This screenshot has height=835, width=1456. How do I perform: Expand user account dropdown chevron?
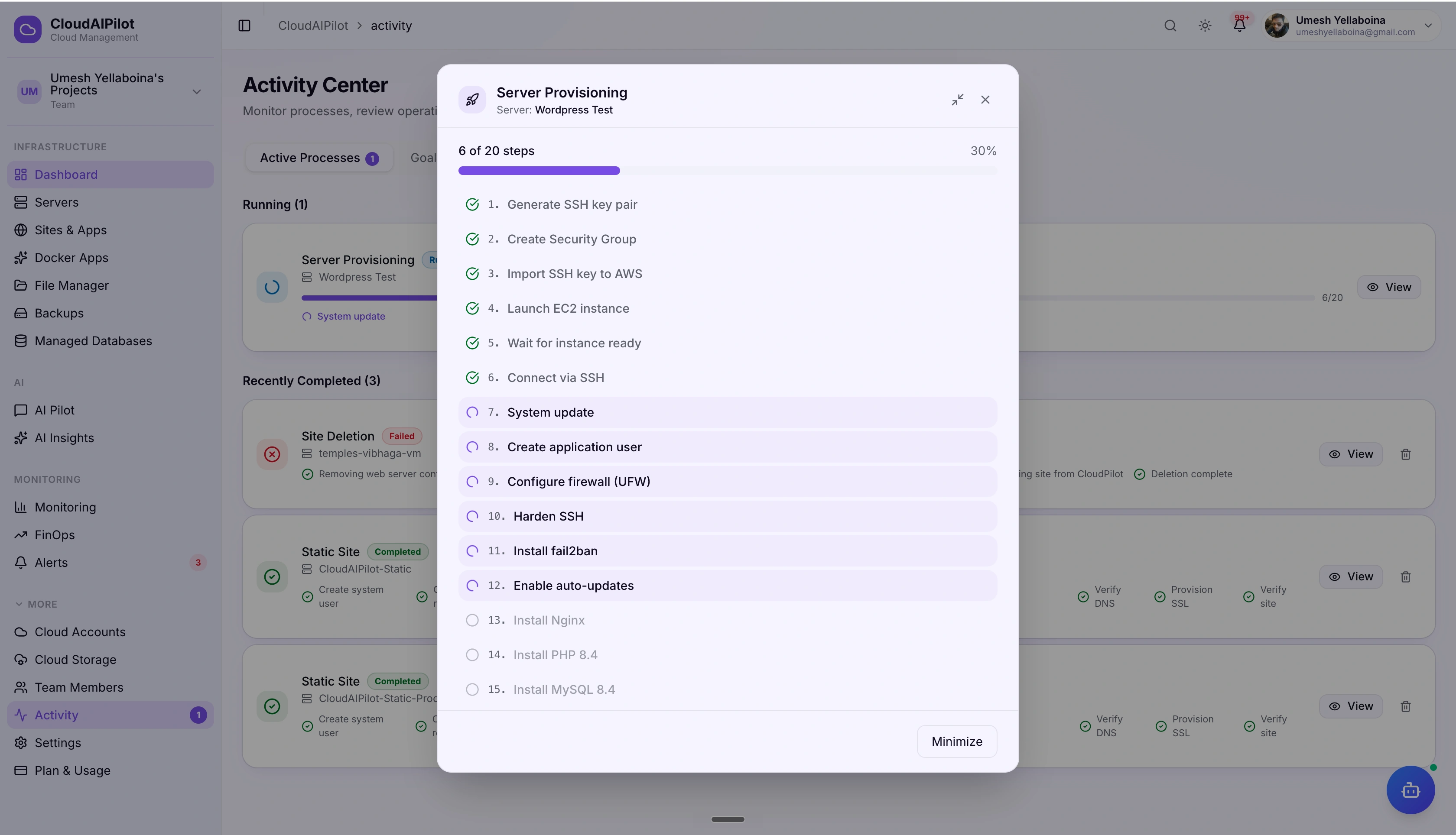click(1428, 26)
